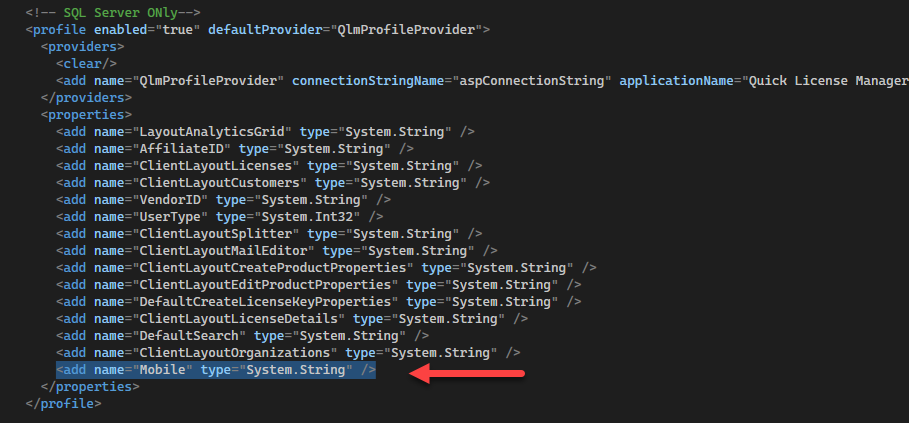Click the ClientLayoutEditProductProperties line

coord(319,285)
